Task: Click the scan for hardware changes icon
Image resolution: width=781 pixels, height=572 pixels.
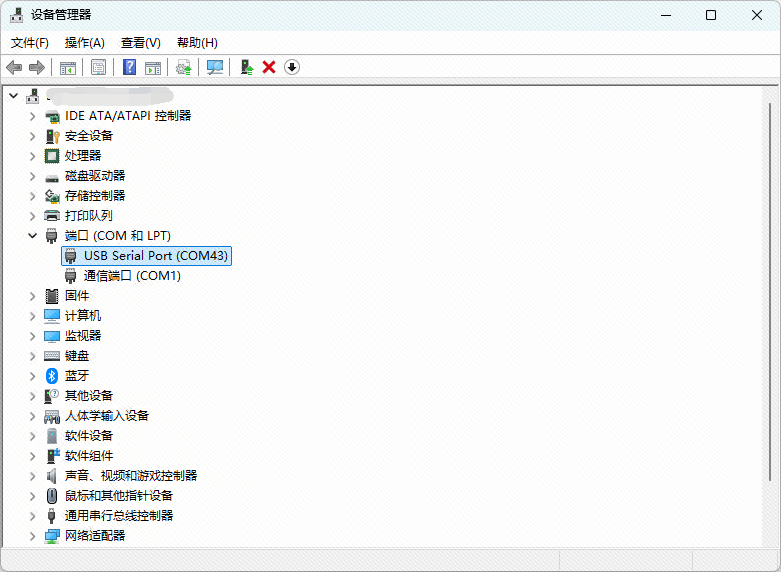Action: pos(214,67)
